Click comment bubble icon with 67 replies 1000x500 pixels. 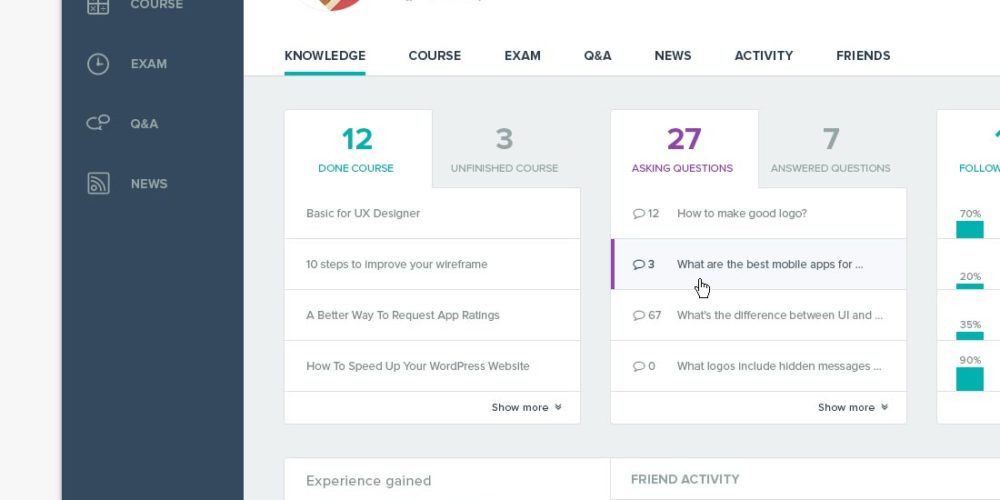(x=639, y=315)
